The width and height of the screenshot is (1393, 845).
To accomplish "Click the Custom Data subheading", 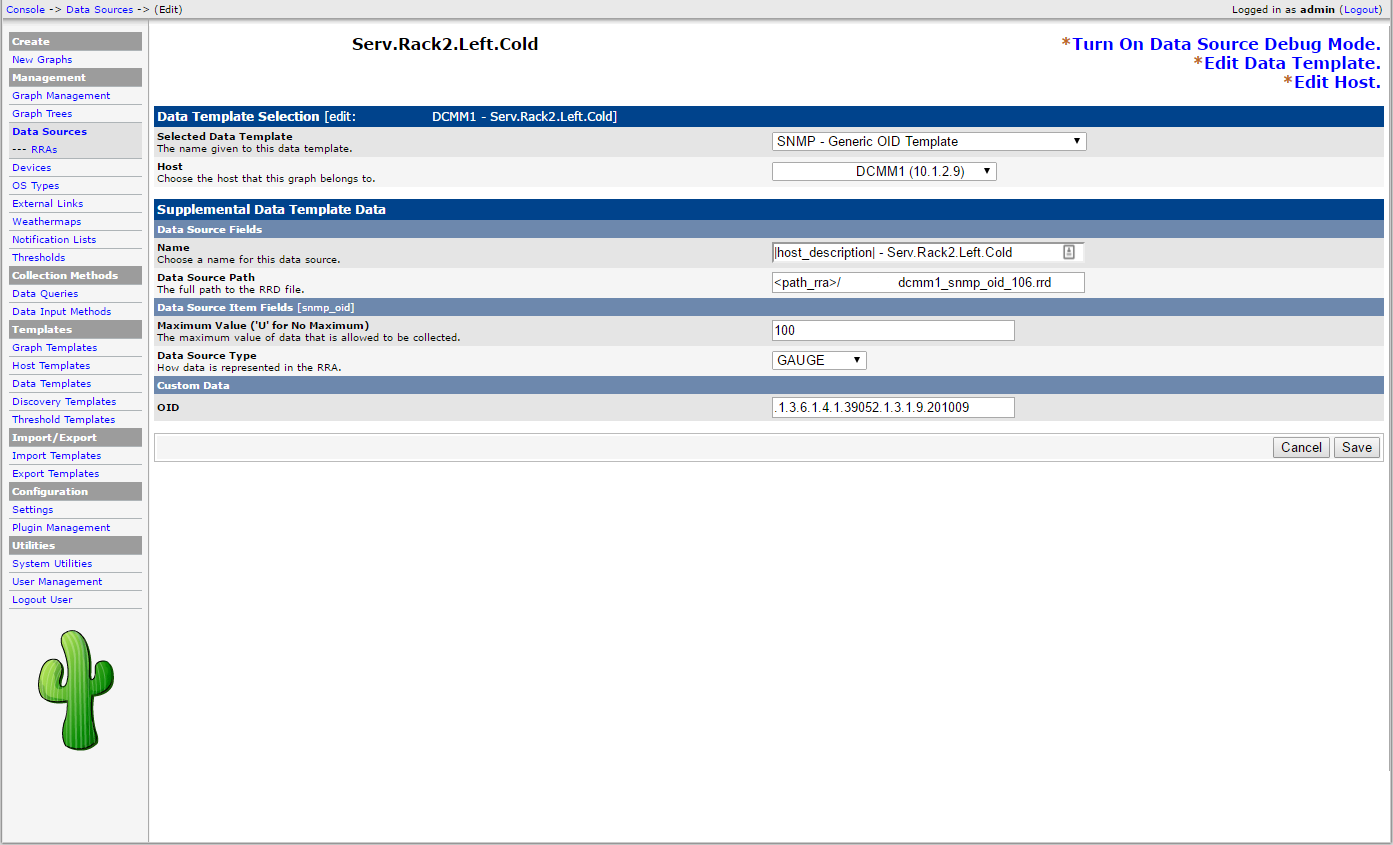I will tap(193, 385).
